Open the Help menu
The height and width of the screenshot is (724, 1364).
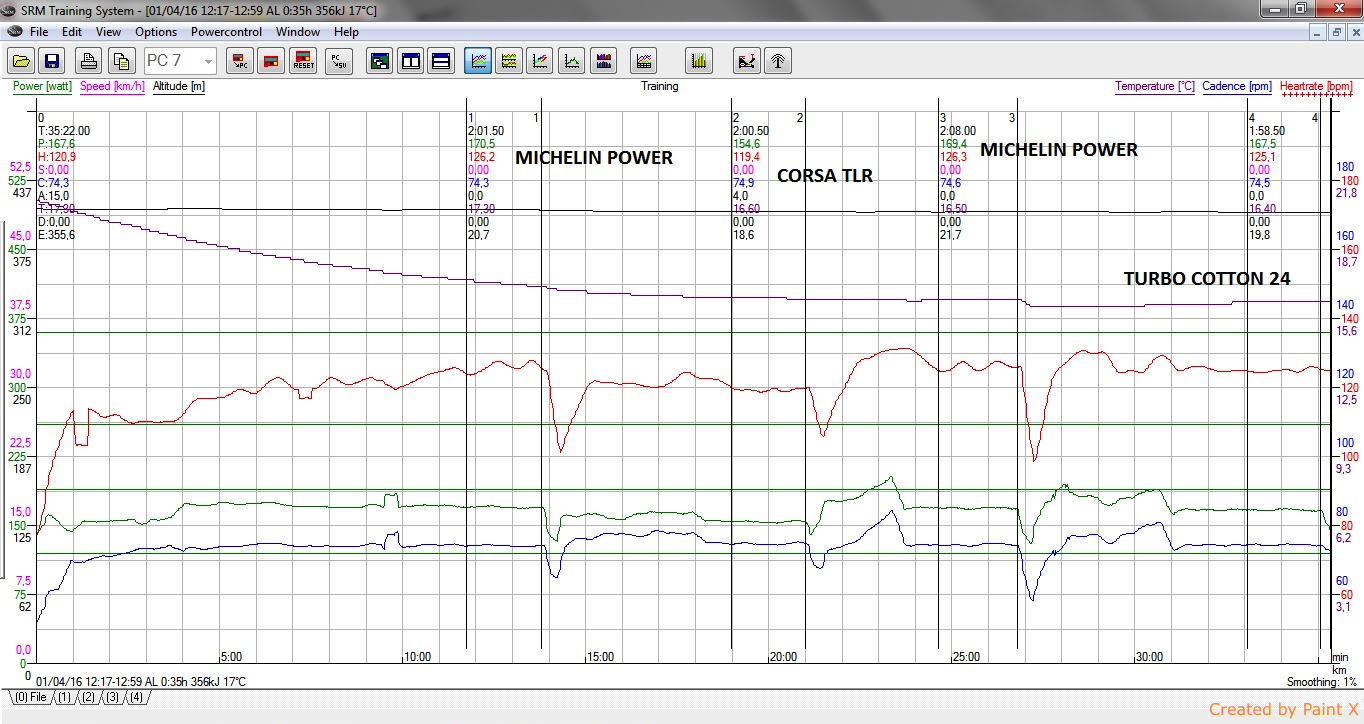pos(346,32)
